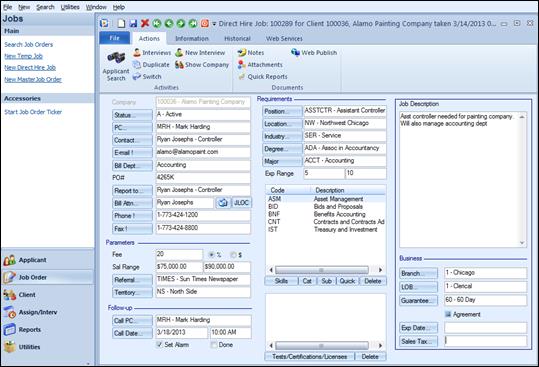Switch to the Historical tab
Image resolution: width=539 pixels, height=367 pixels.
(237, 38)
